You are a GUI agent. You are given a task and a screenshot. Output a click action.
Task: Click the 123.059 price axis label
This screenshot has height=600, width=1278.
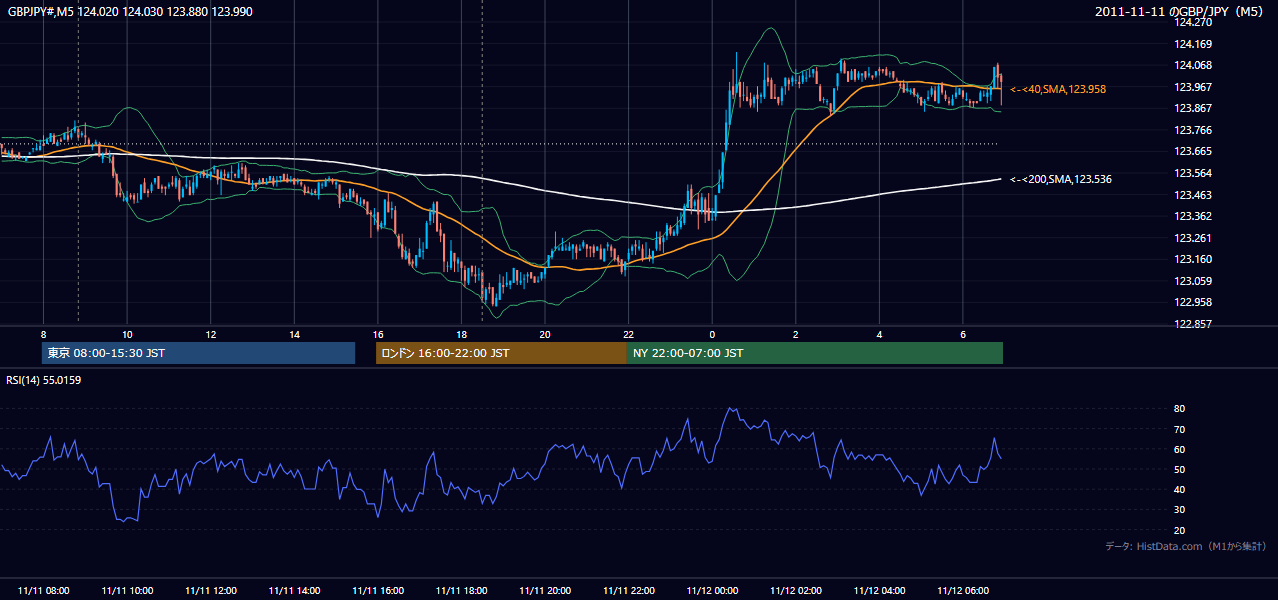pyautogui.click(x=1193, y=281)
